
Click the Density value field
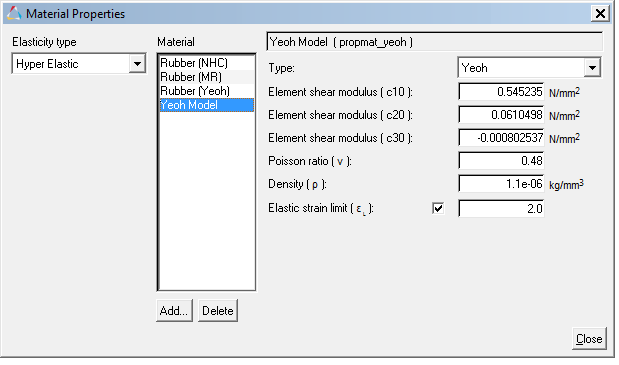click(x=501, y=184)
